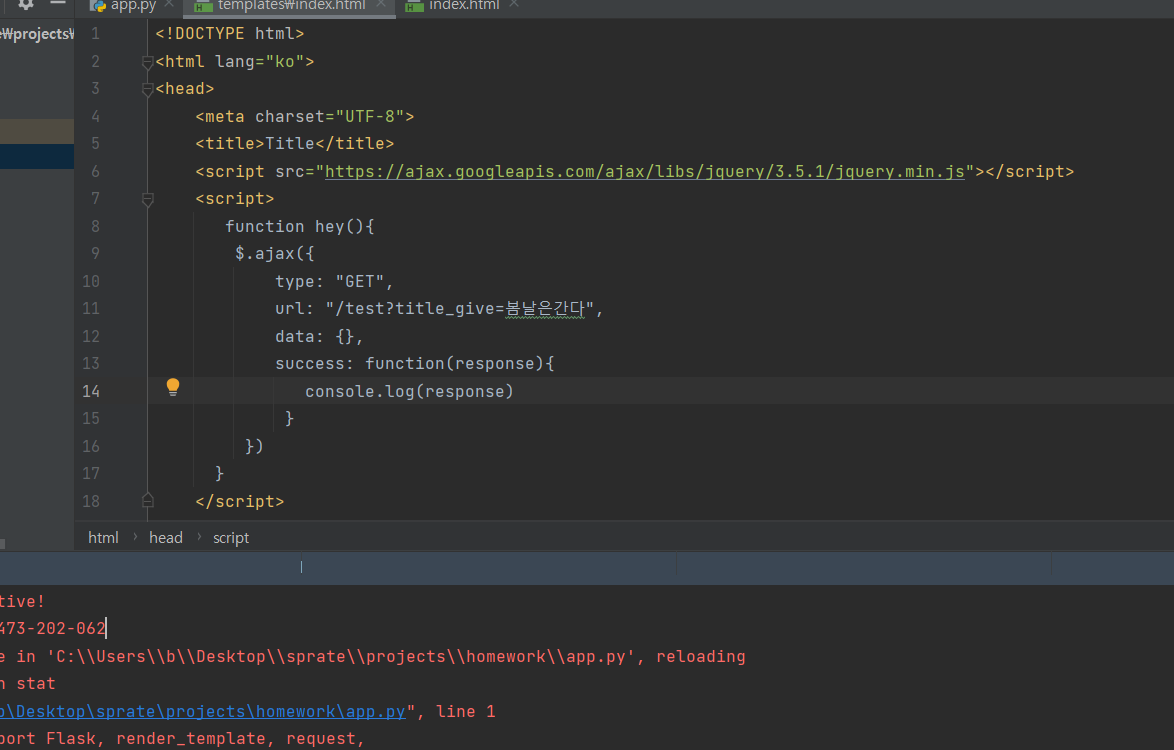
Task: Click the console word reloading
Action: (701, 656)
